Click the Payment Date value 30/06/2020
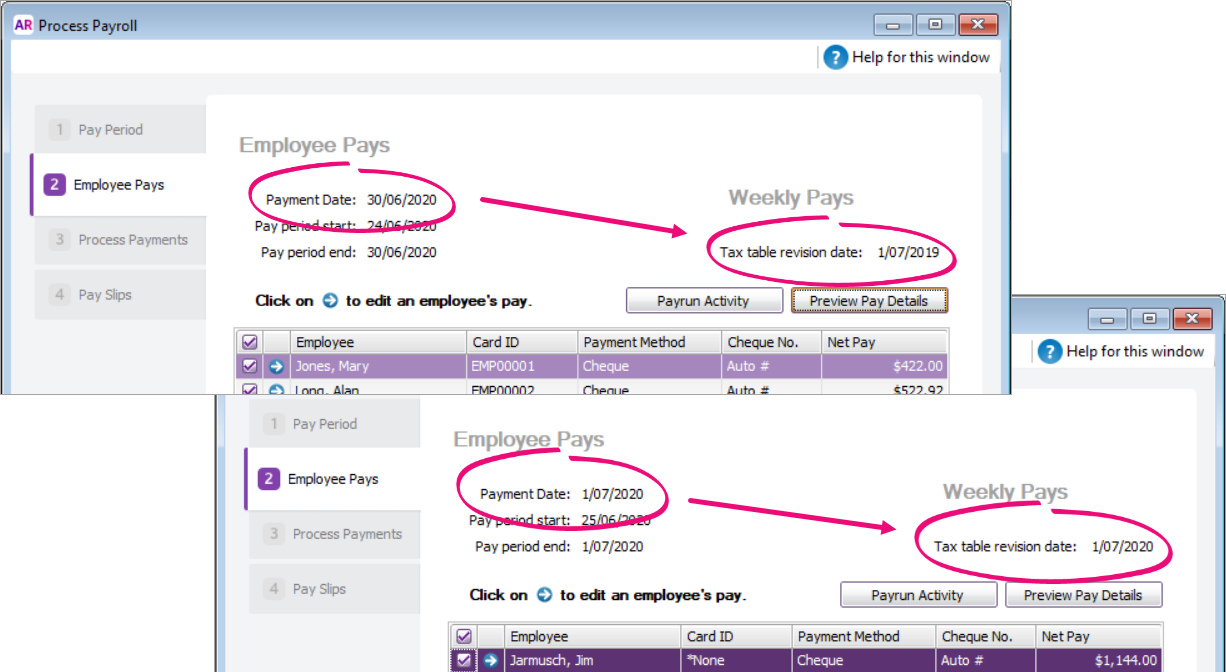1226x672 pixels. coord(402,200)
